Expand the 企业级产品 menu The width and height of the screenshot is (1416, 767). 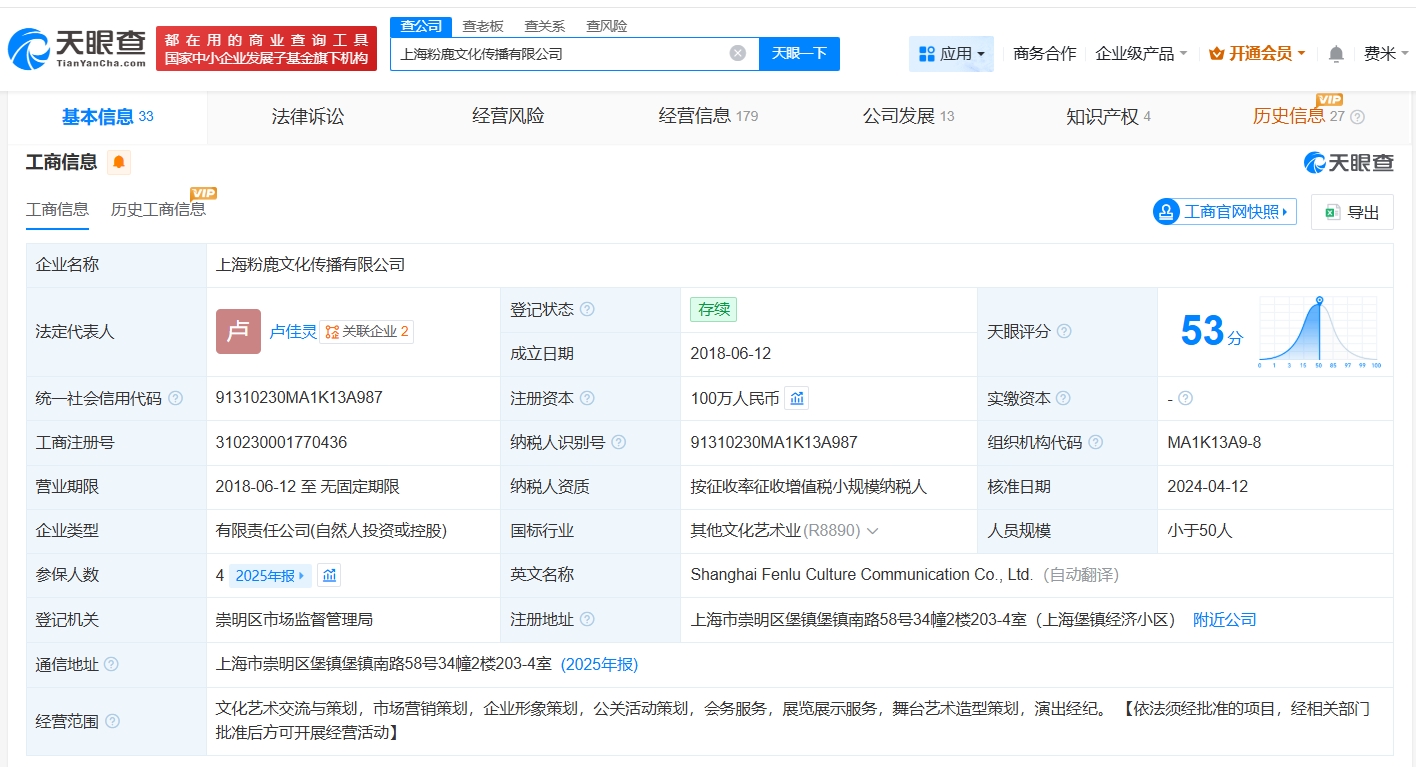[x=1141, y=54]
